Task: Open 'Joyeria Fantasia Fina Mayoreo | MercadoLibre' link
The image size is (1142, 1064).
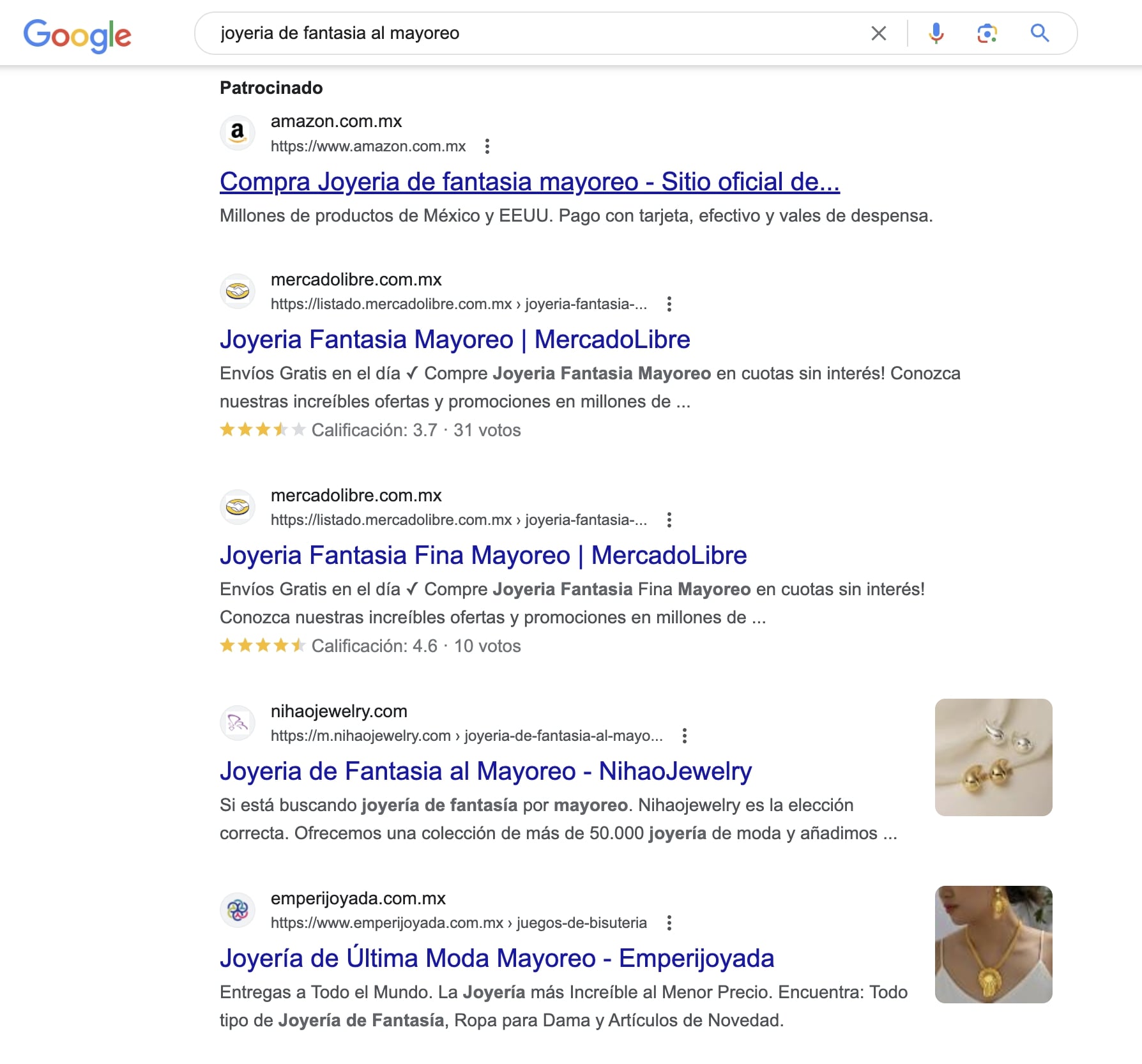Action: [x=483, y=556]
